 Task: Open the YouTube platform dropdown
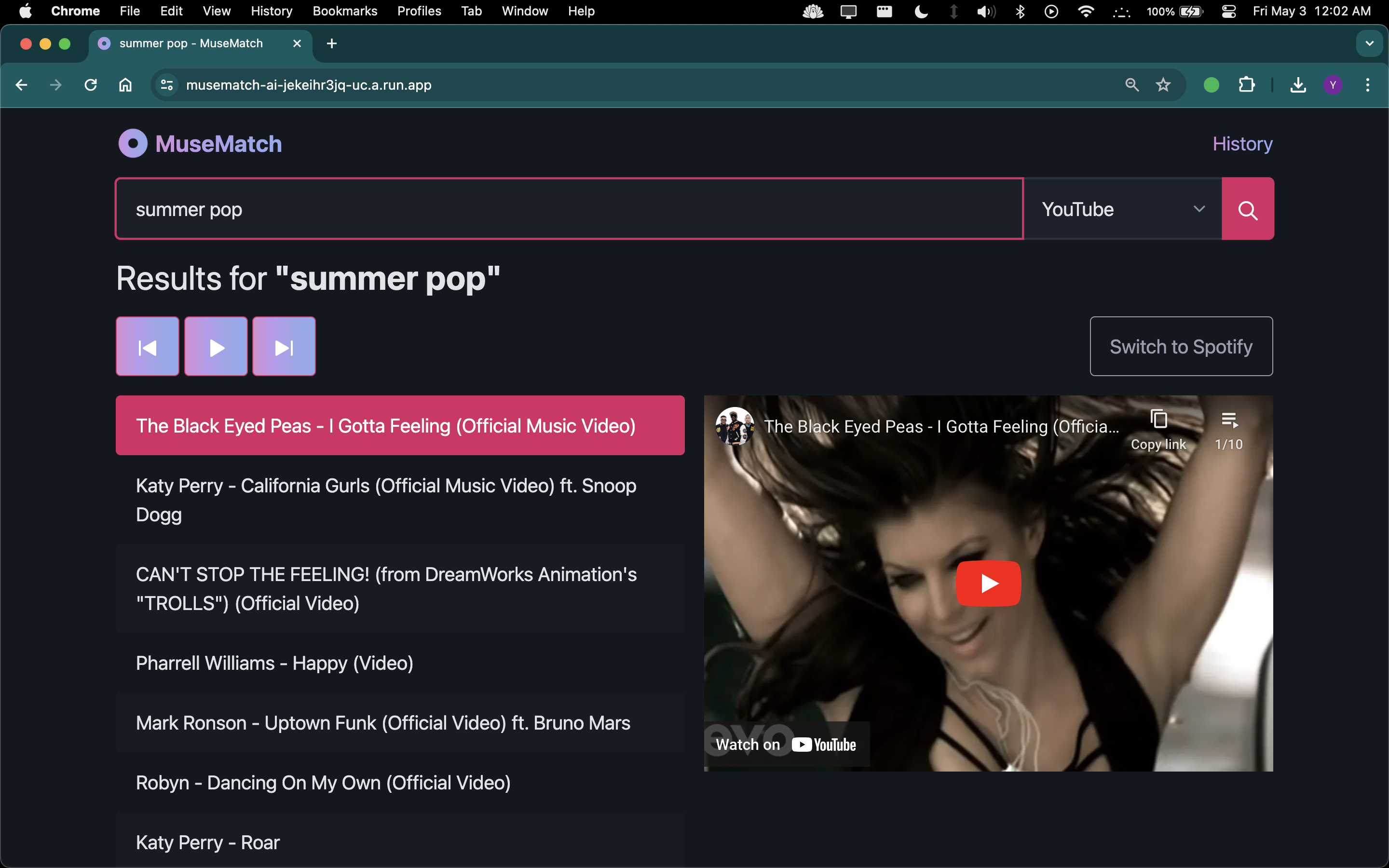point(1122,209)
